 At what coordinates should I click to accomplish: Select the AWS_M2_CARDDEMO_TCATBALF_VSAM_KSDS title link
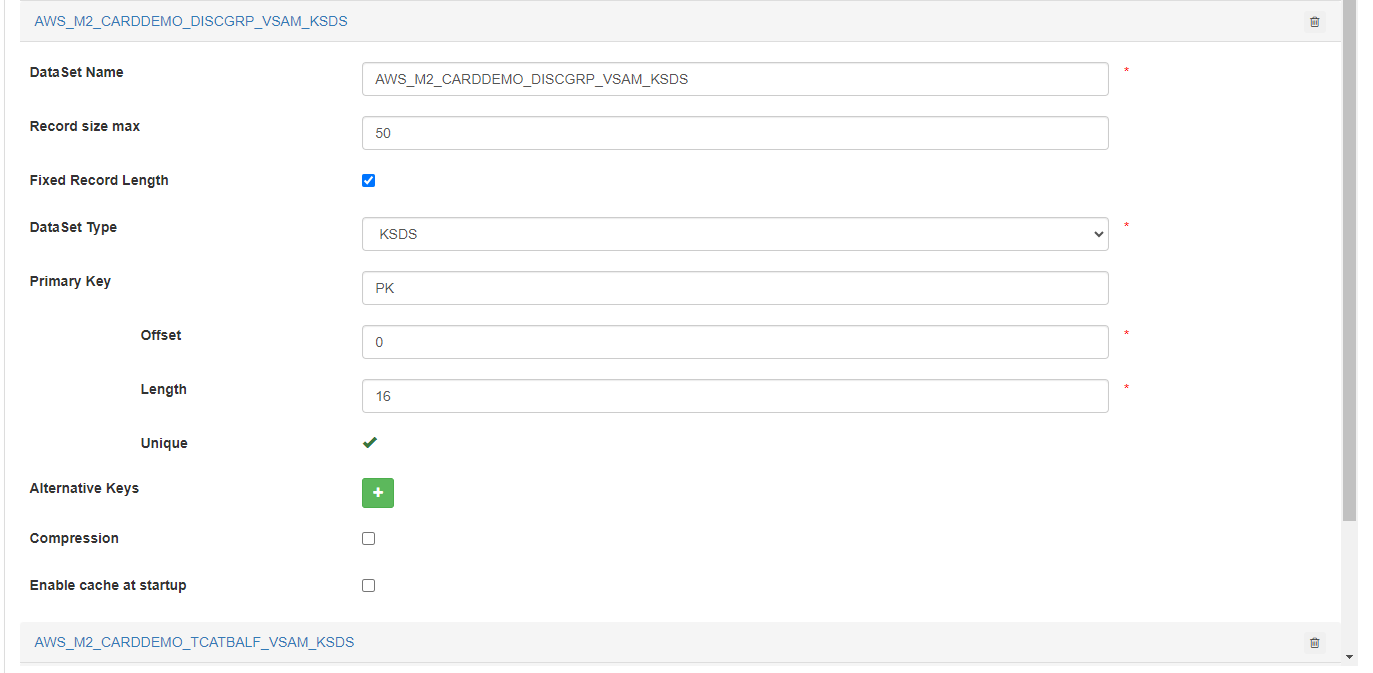point(192,642)
